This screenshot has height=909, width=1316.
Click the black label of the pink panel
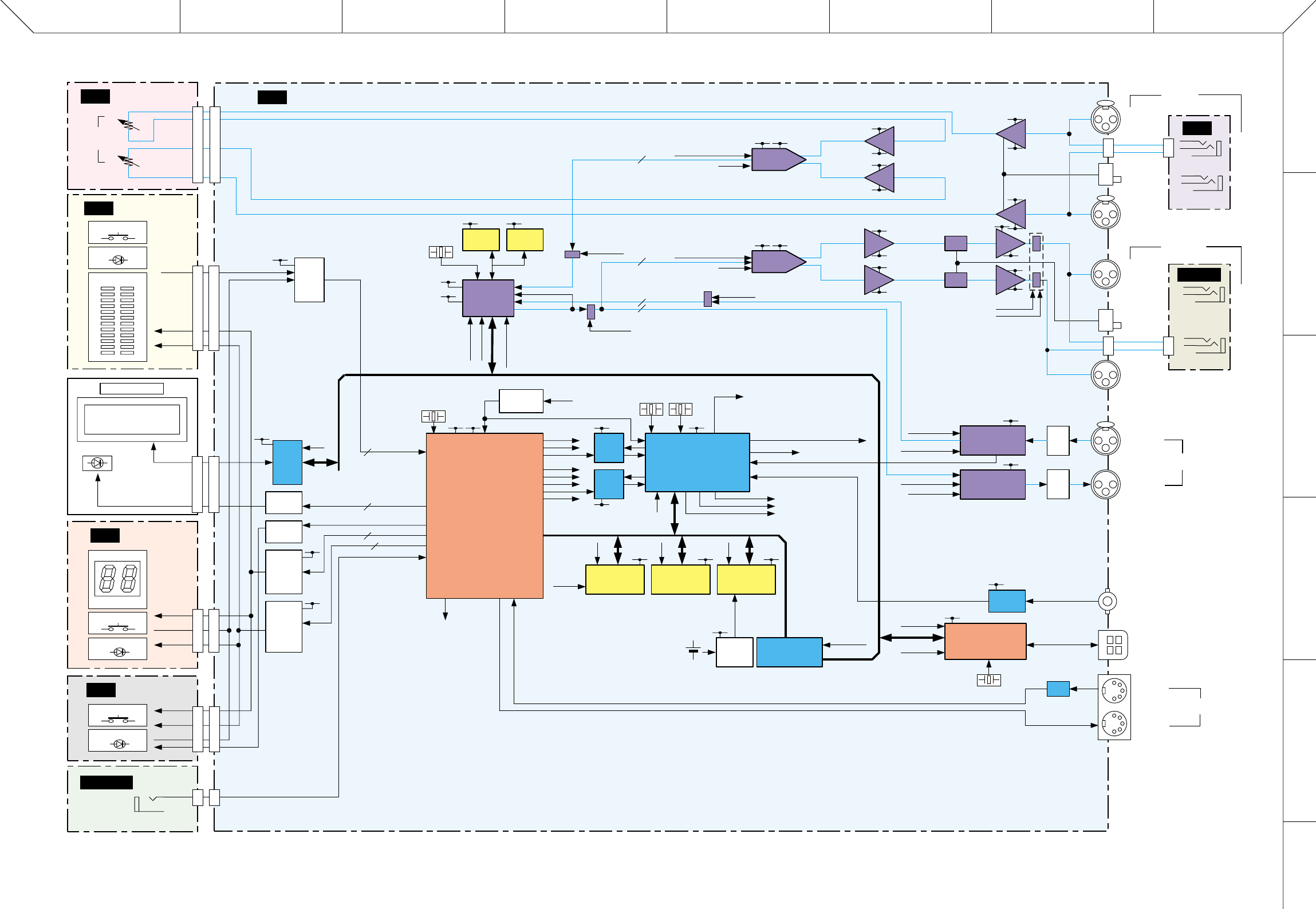pyautogui.click(x=95, y=96)
